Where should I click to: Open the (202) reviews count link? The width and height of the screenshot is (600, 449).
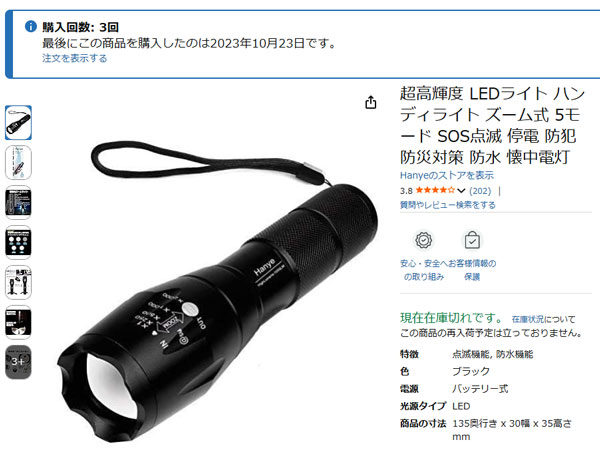click(x=480, y=191)
